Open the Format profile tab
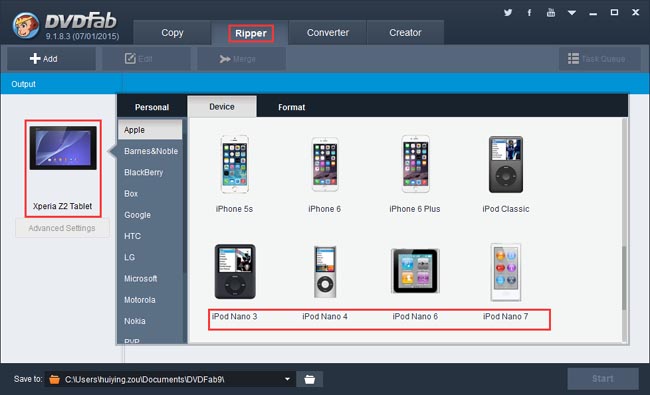Viewport: 650px width, 395px height. click(x=291, y=107)
